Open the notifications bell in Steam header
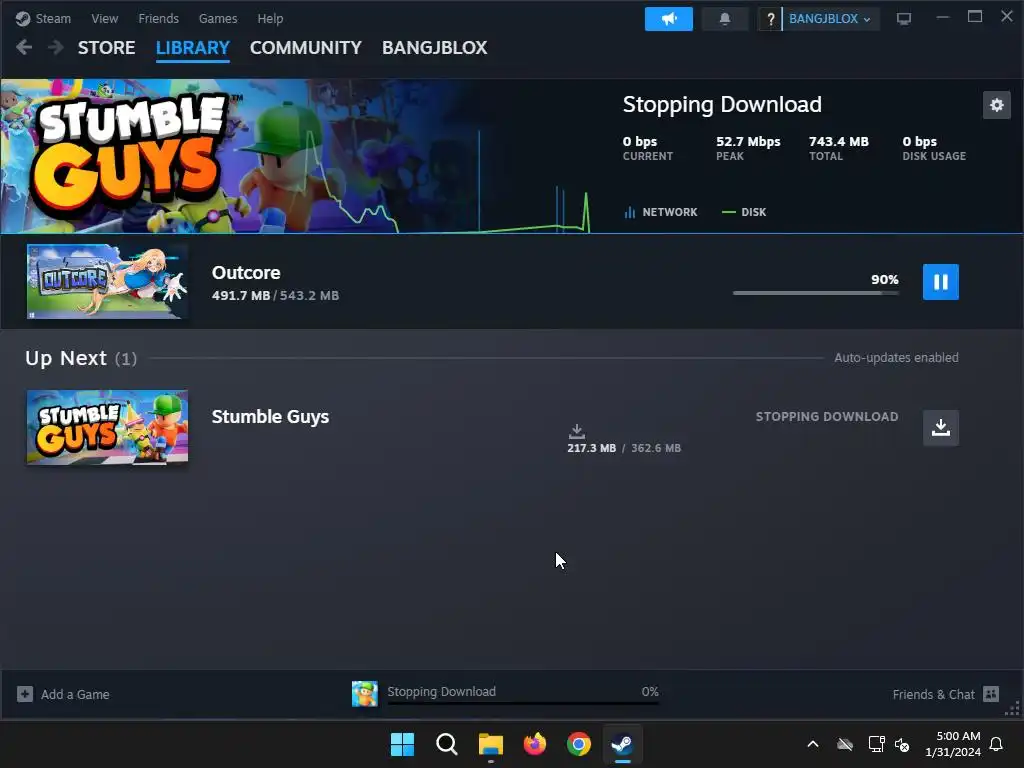1024x768 pixels. click(725, 18)
